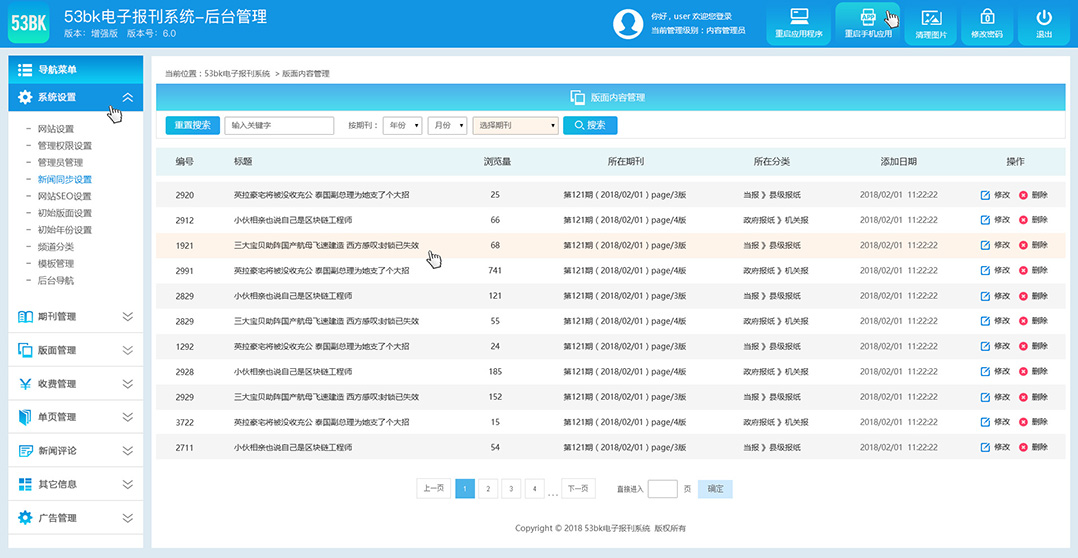
Task: Click the 浏览量 column header
Action: tap(497, 161)
